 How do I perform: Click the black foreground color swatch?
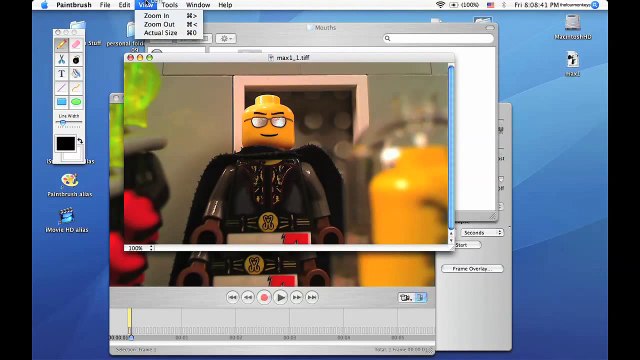[x=66, y=143]
